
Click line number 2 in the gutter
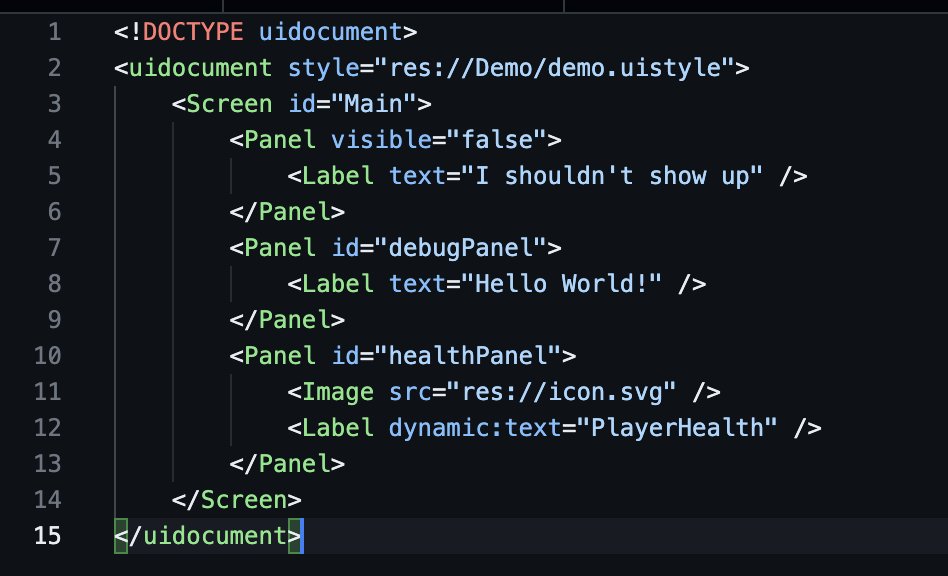coord(54,68)
